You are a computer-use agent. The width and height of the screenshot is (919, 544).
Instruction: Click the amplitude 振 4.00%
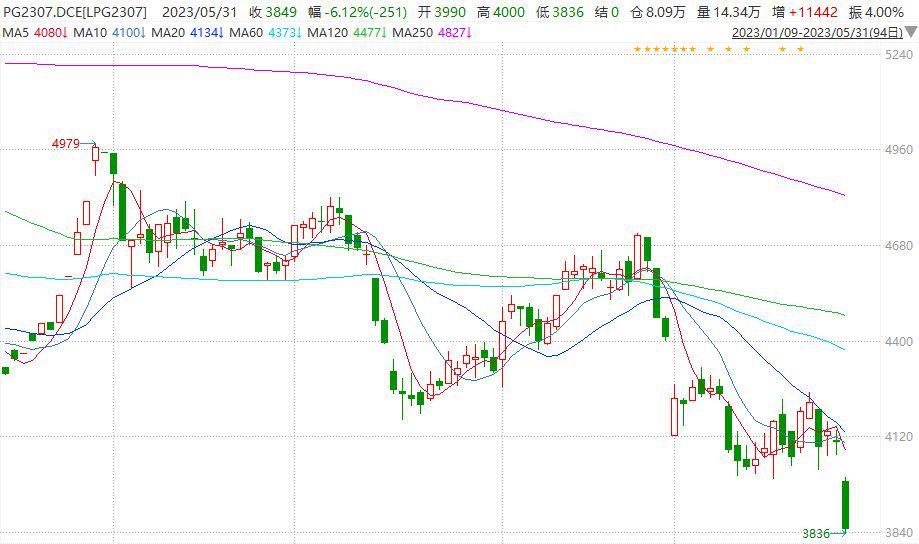[x=876, y=12]
